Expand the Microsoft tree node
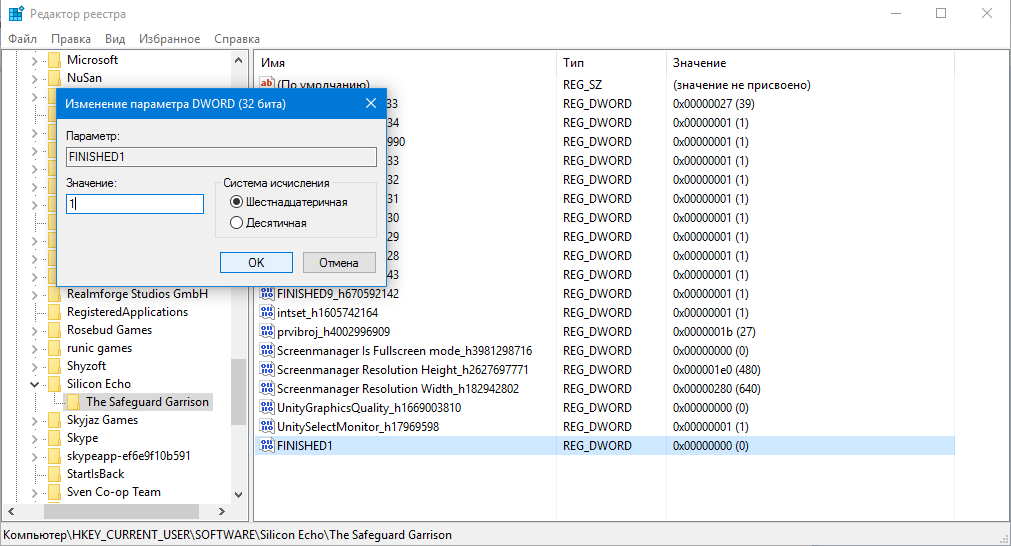 coord(35,61)
